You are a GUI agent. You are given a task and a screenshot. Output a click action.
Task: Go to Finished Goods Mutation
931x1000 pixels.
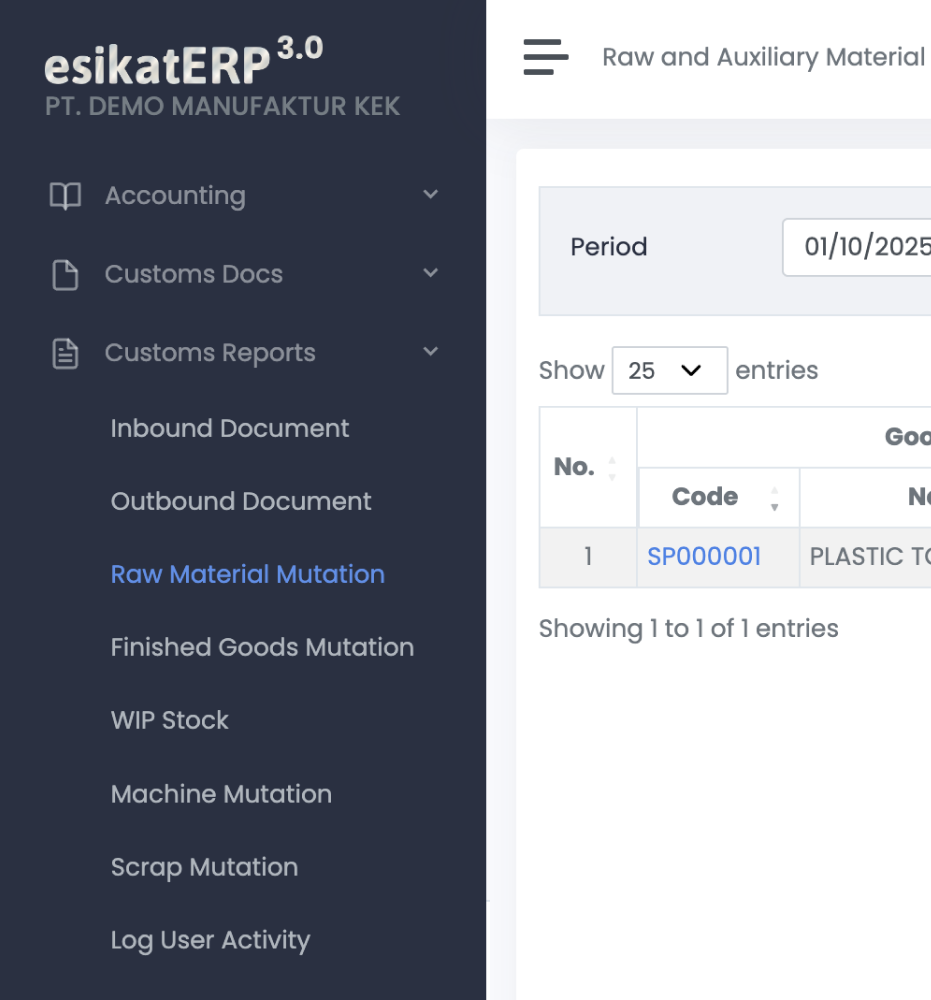[262, 647]
